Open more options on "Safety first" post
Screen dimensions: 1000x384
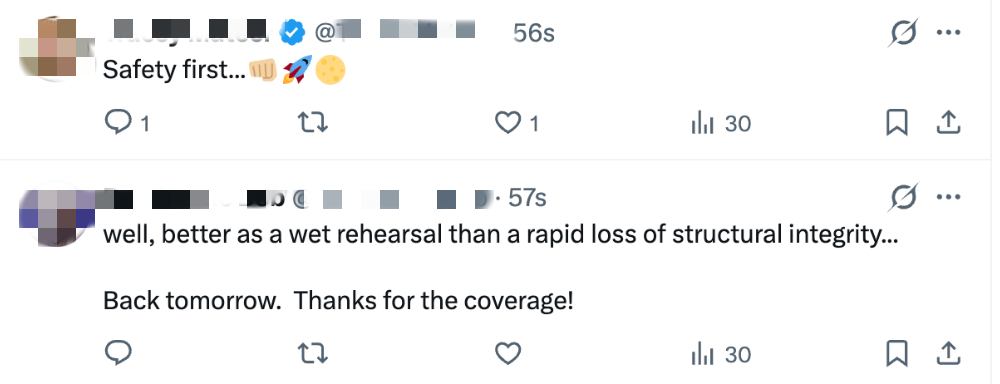tap(948, 32)
